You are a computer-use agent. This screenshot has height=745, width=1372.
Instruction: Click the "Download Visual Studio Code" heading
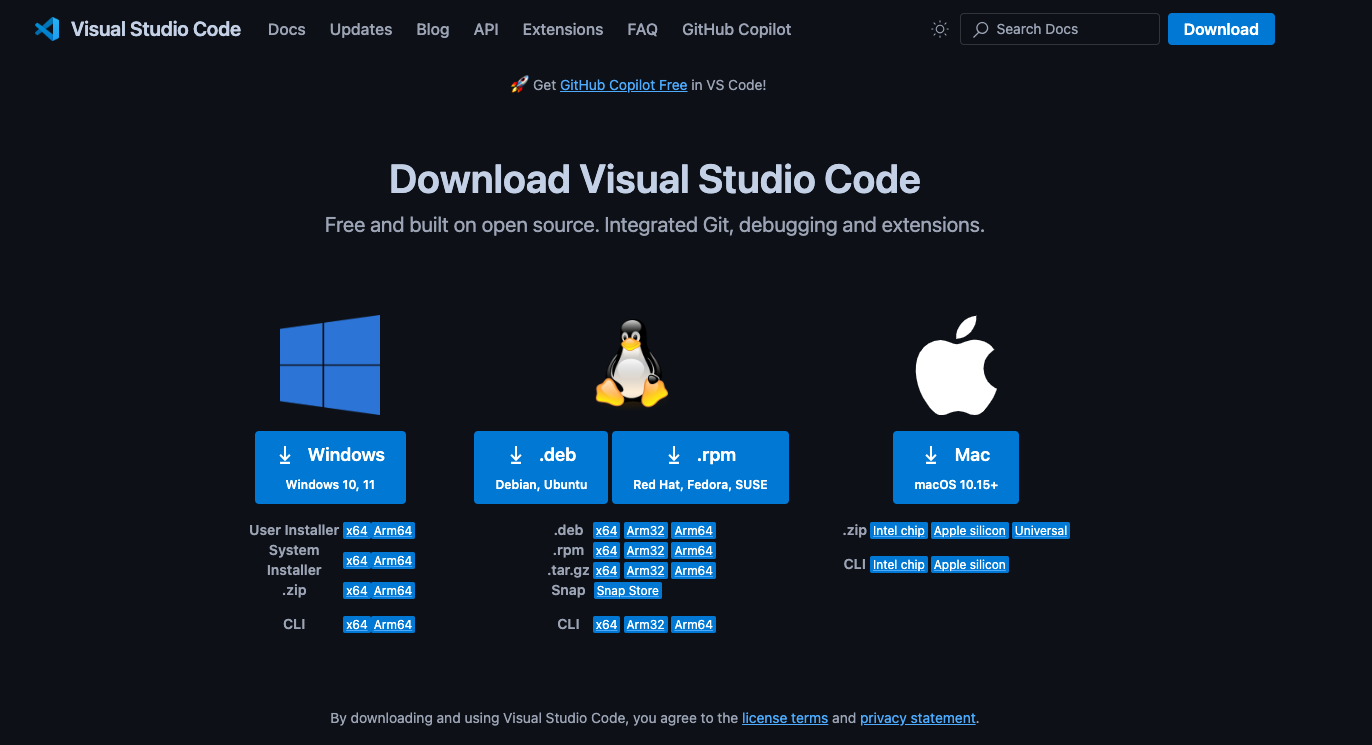point(655,180)
